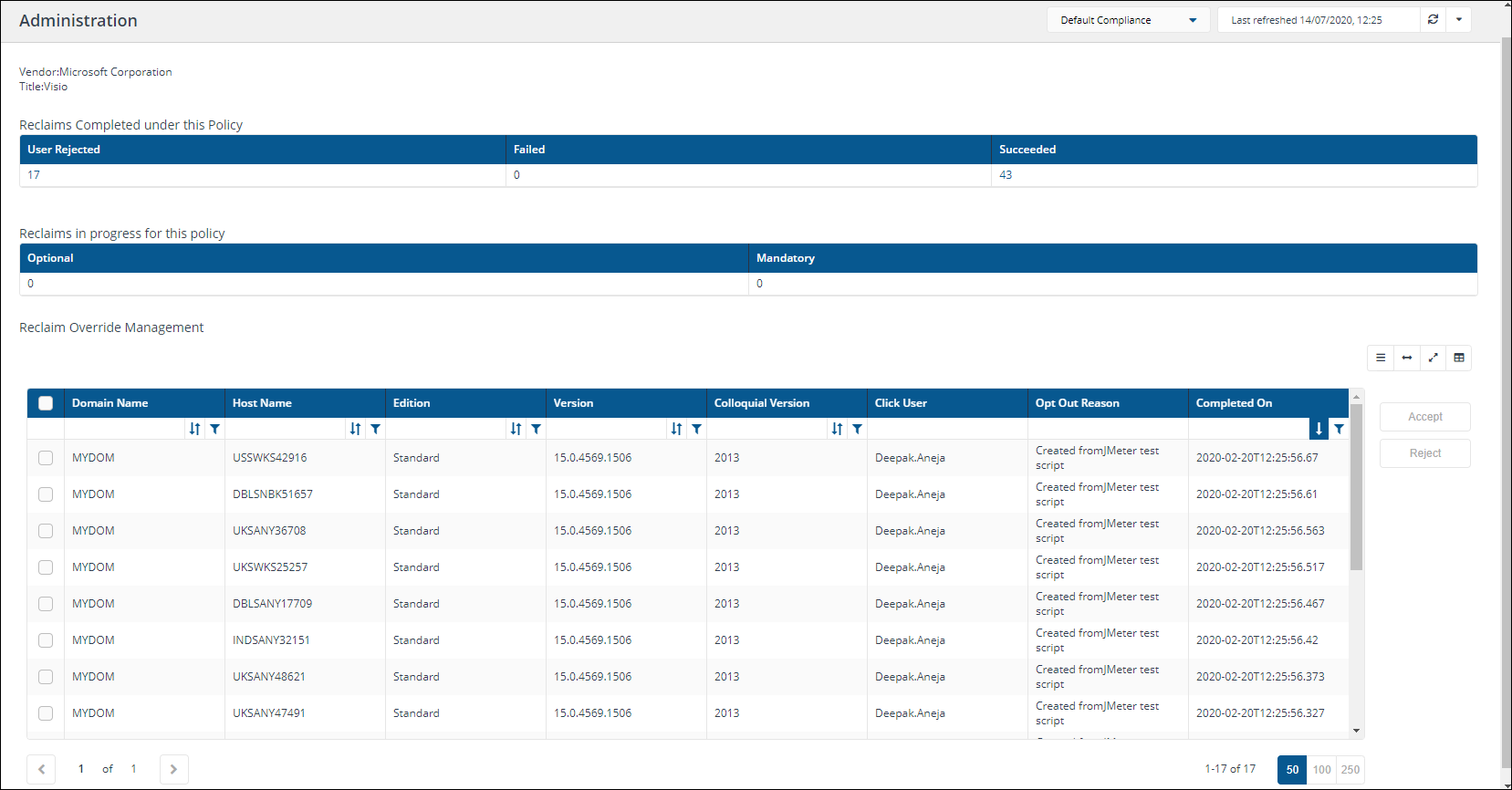Click the Completed On descending sort arrow
The height and width of the screenshot is (790, 1512).
[1319, 429]
